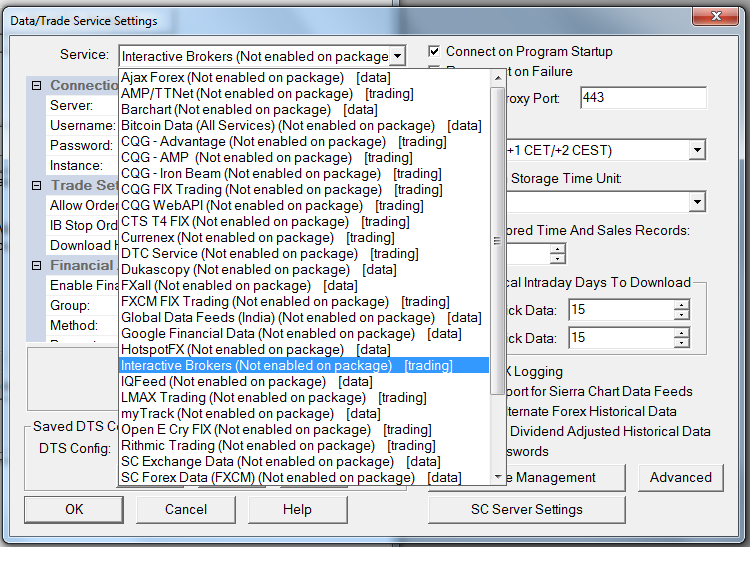This screenshot has height=577, width=750.
Task: Select Dukascopy data service
Action: (304, 269)
